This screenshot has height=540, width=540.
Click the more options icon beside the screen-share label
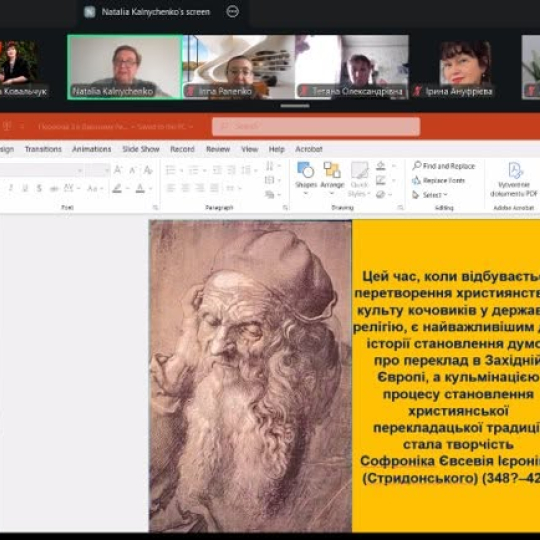coord(232,12)
